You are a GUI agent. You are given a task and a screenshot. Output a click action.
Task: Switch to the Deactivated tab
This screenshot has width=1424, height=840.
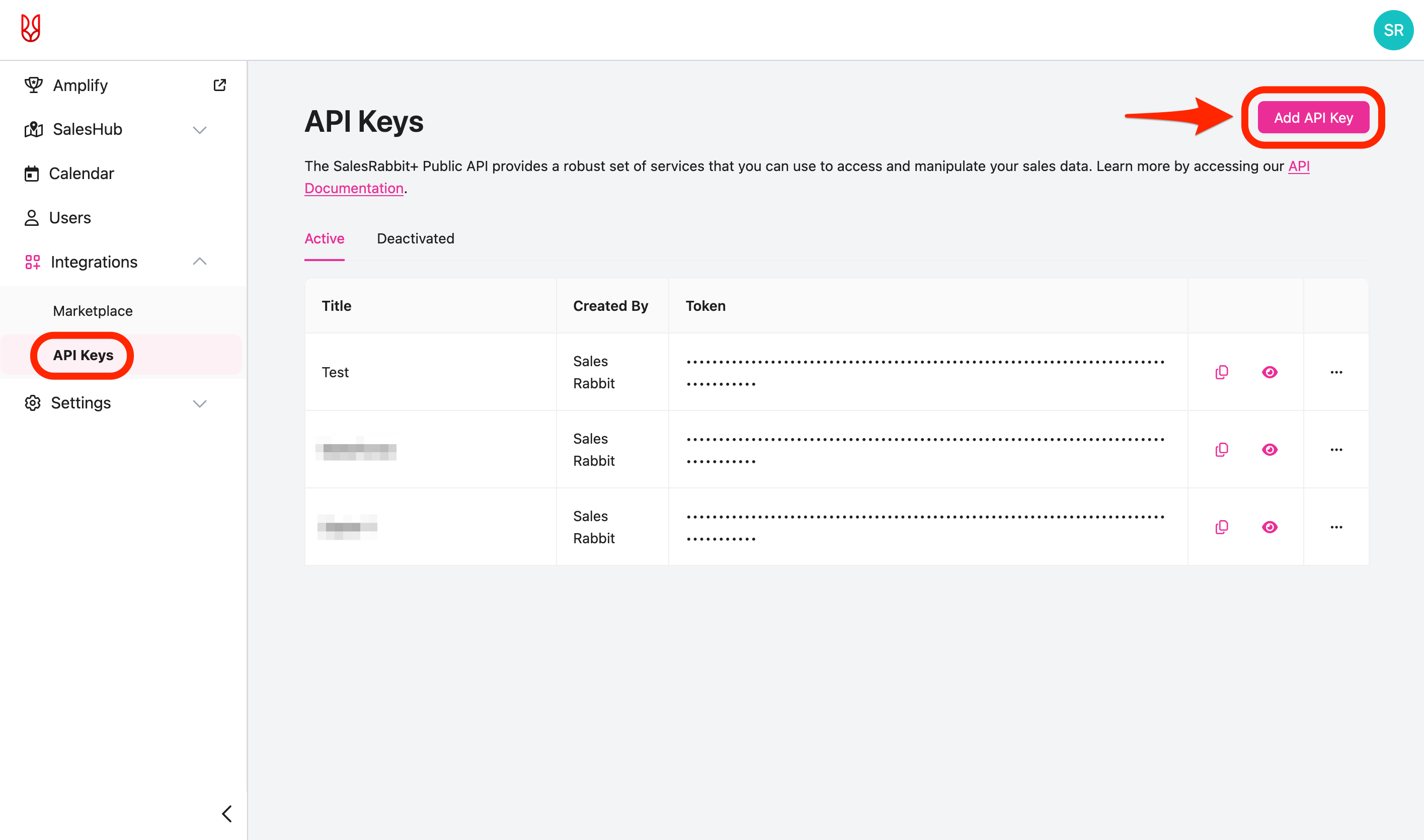pyautogui.click(x=415, y=238)
